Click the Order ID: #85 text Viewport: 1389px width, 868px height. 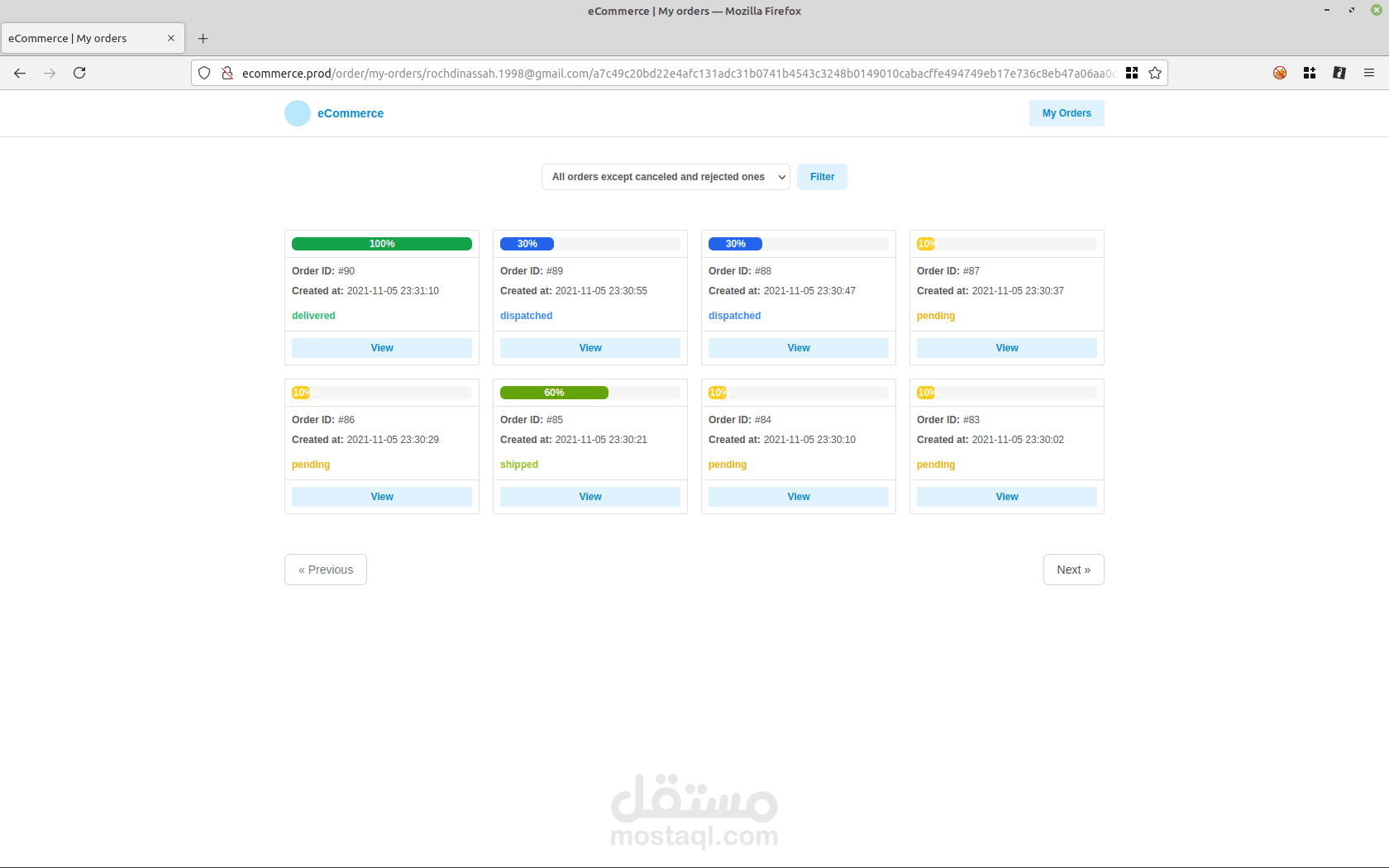coord(532,420)
